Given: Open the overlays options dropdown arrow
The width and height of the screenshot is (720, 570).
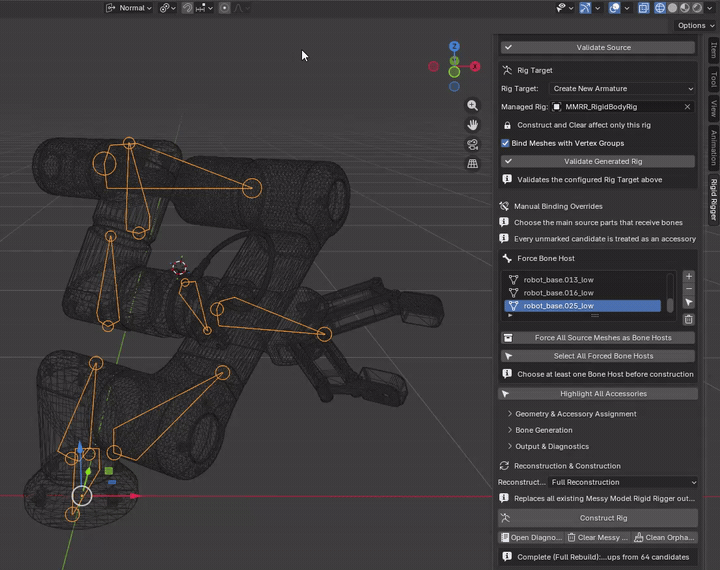Looking at the screenshot, I should click(626, 8).
